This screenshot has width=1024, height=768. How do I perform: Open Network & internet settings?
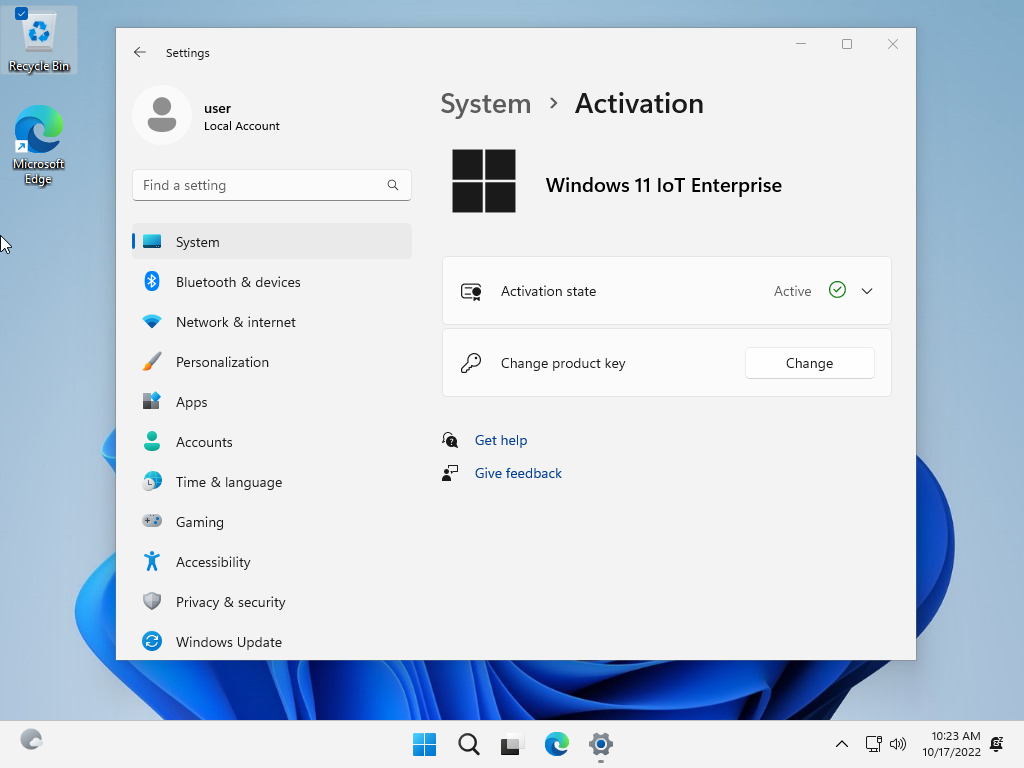235,322
